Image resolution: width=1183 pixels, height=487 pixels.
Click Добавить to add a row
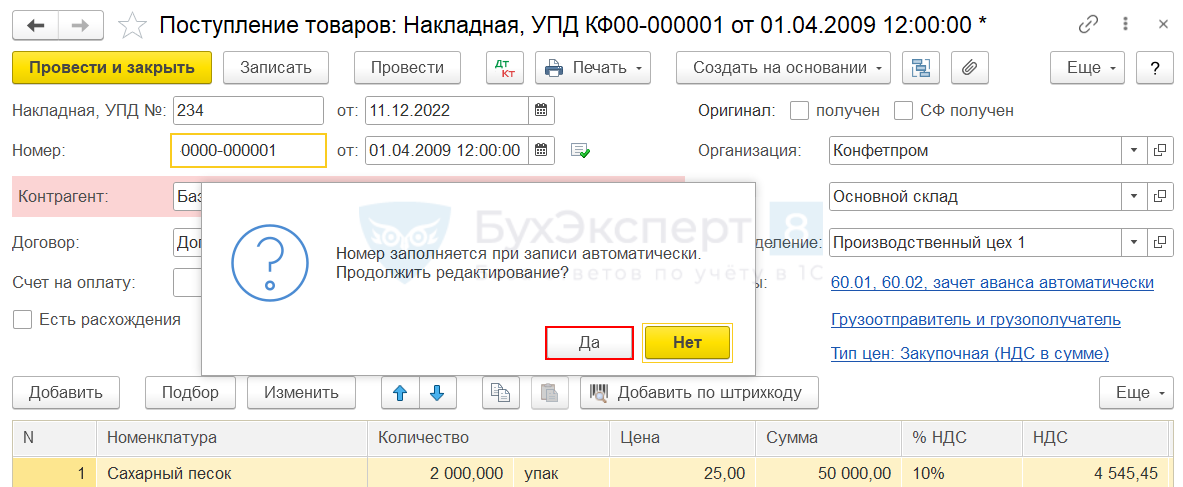(x=66, y=393)
